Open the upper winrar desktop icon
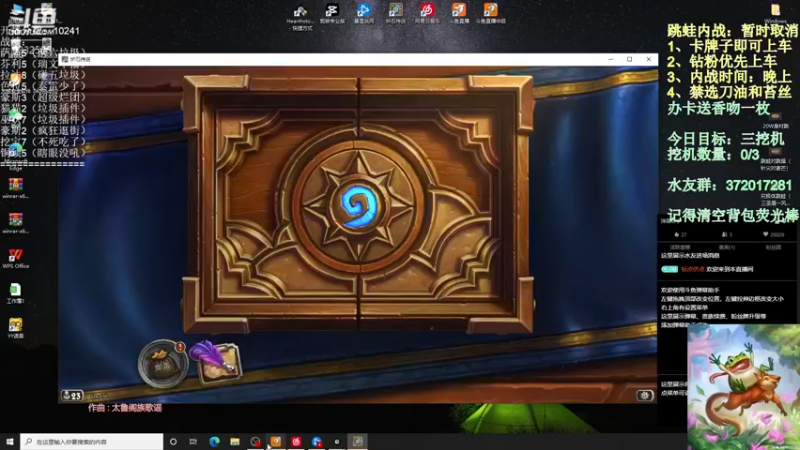 [15, 188]
